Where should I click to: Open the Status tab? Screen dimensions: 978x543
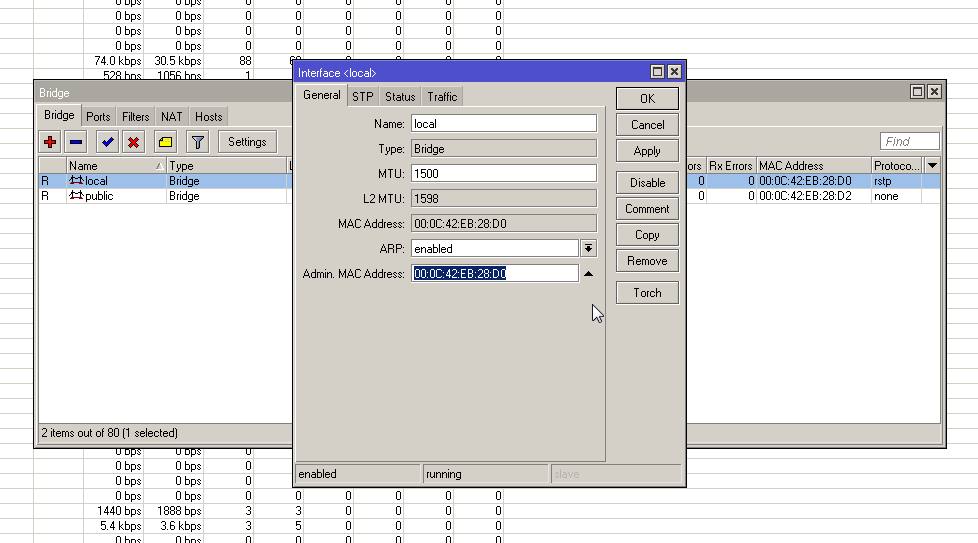click(400, 97)
